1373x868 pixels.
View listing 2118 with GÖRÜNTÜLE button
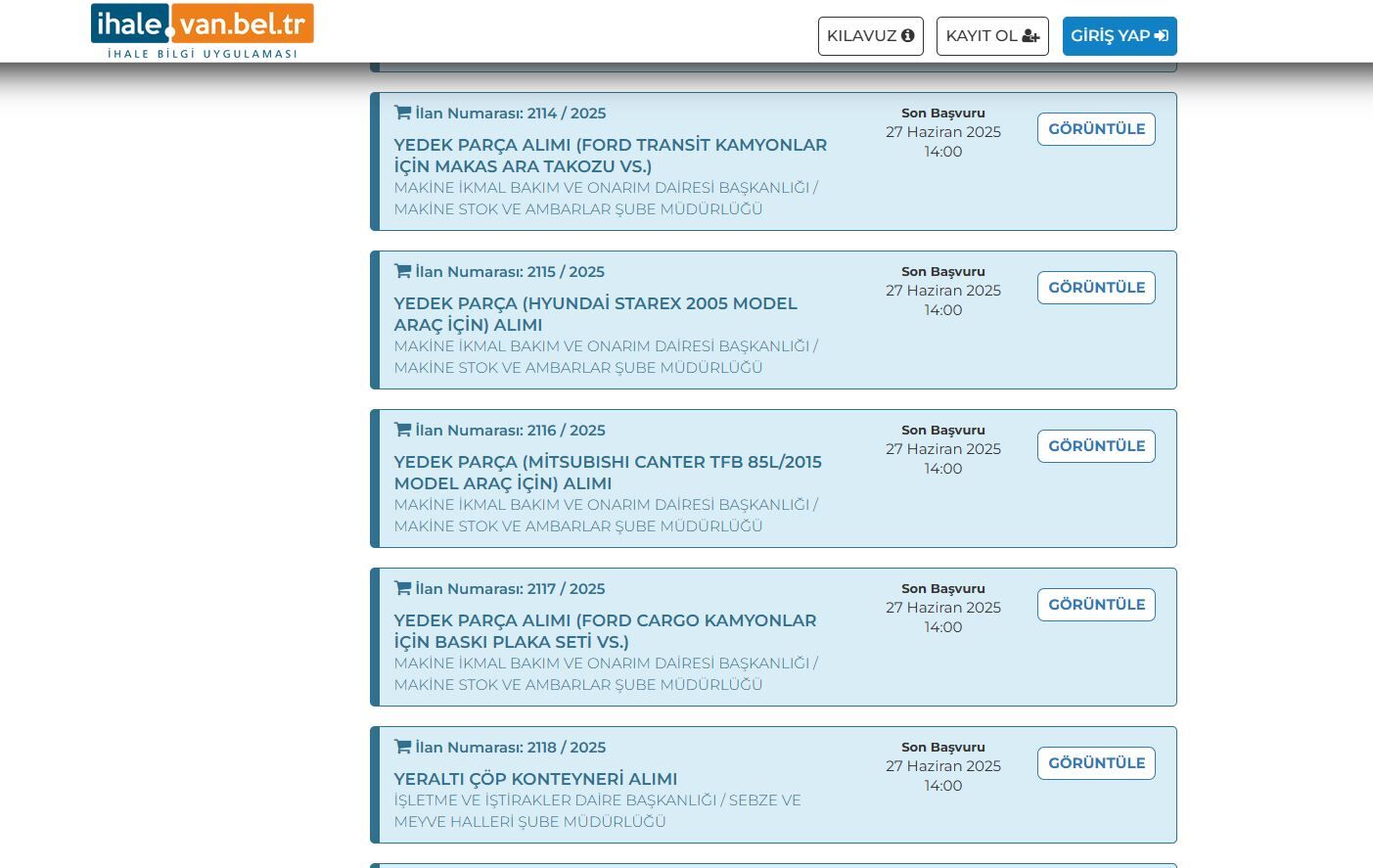[x=1096, y=763]
